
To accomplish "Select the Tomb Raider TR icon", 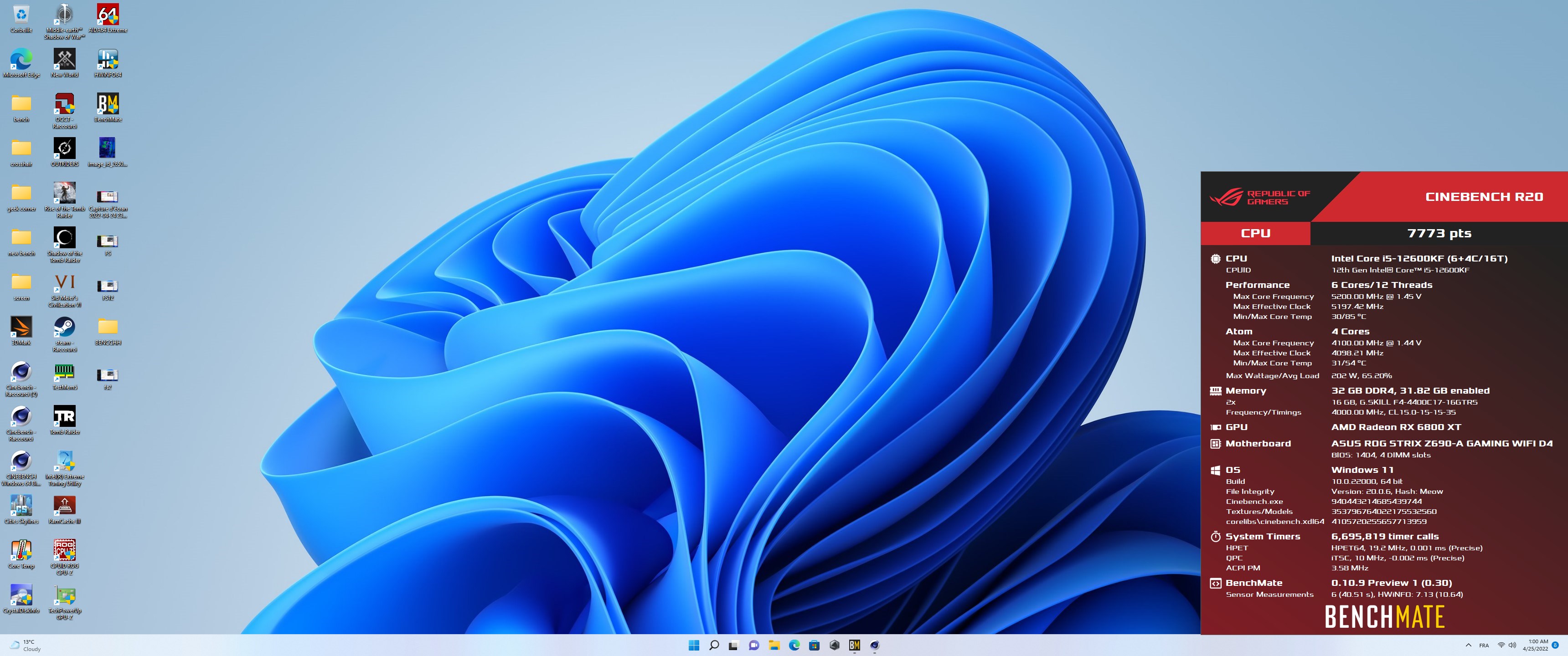I will (x=65, y=420).
